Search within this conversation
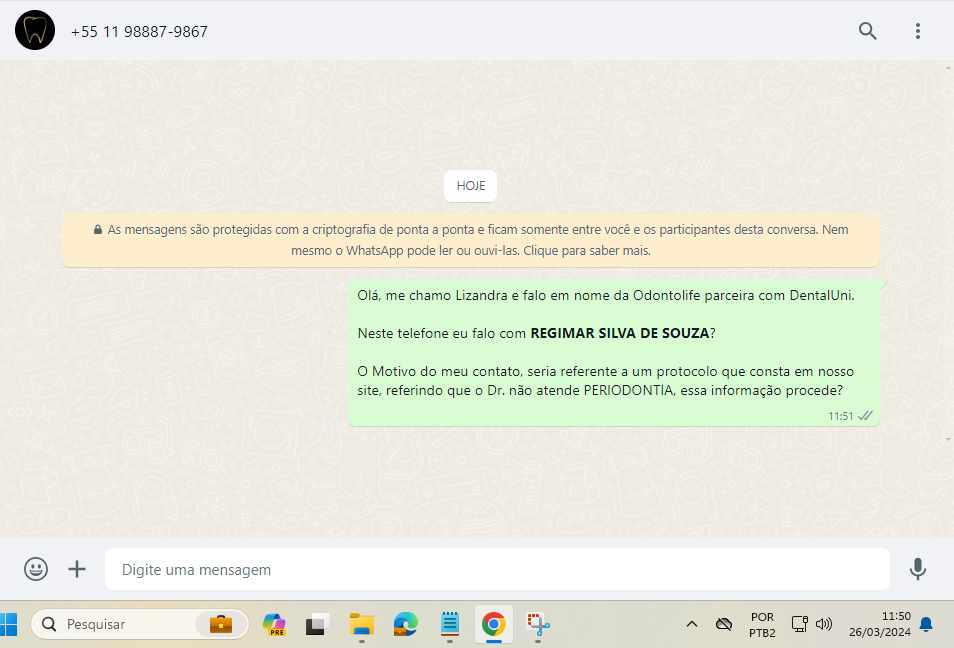This screenshot has height=648, width=954. 868,30
